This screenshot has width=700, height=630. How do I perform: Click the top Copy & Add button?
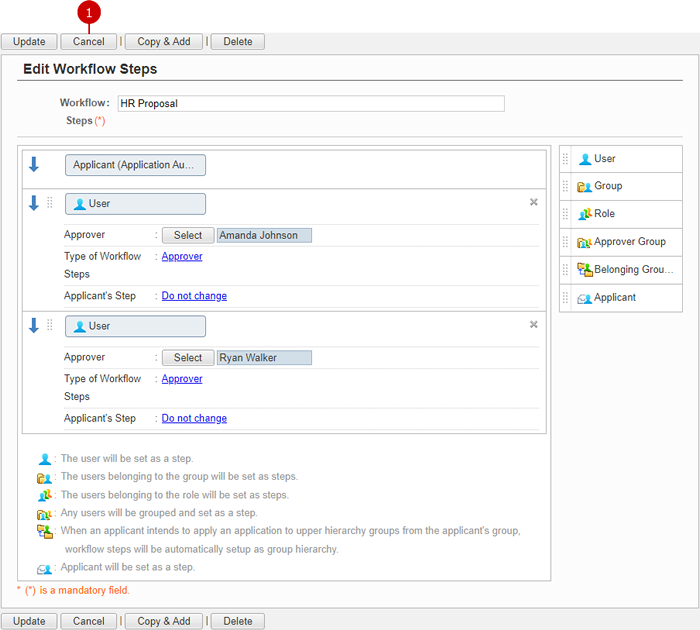pyautogui.click(x=163, y=42)
